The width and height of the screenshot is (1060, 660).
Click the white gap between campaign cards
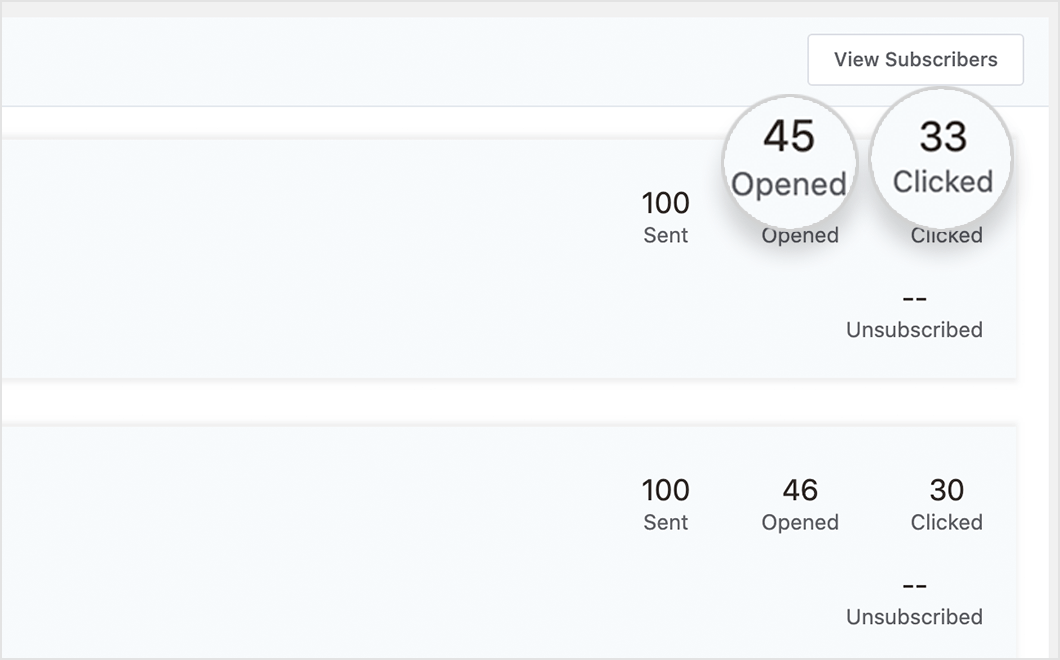click(500, 402)
